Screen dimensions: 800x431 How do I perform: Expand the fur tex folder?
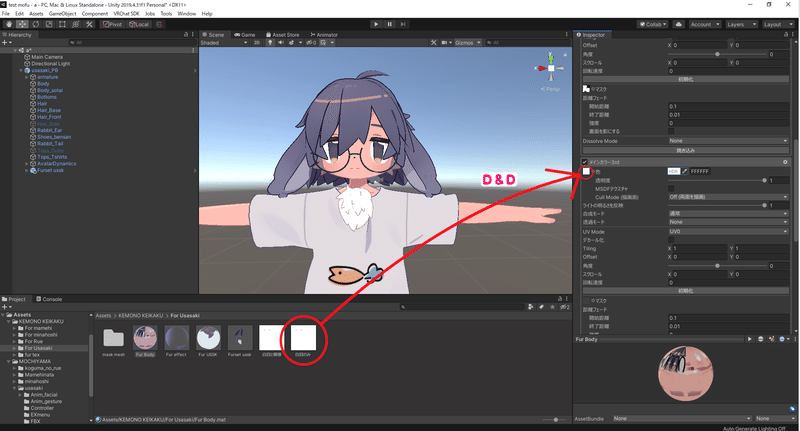pos(14,354)
